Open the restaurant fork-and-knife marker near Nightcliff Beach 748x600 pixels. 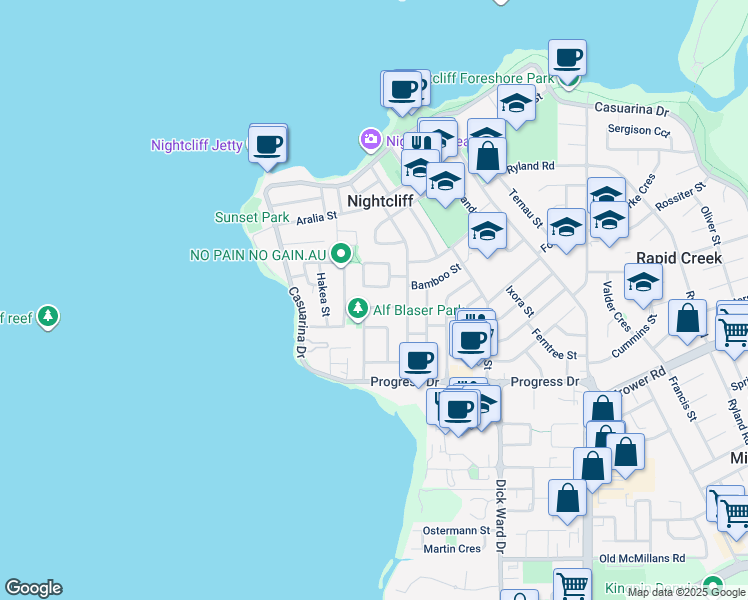(x=422, y=142)
